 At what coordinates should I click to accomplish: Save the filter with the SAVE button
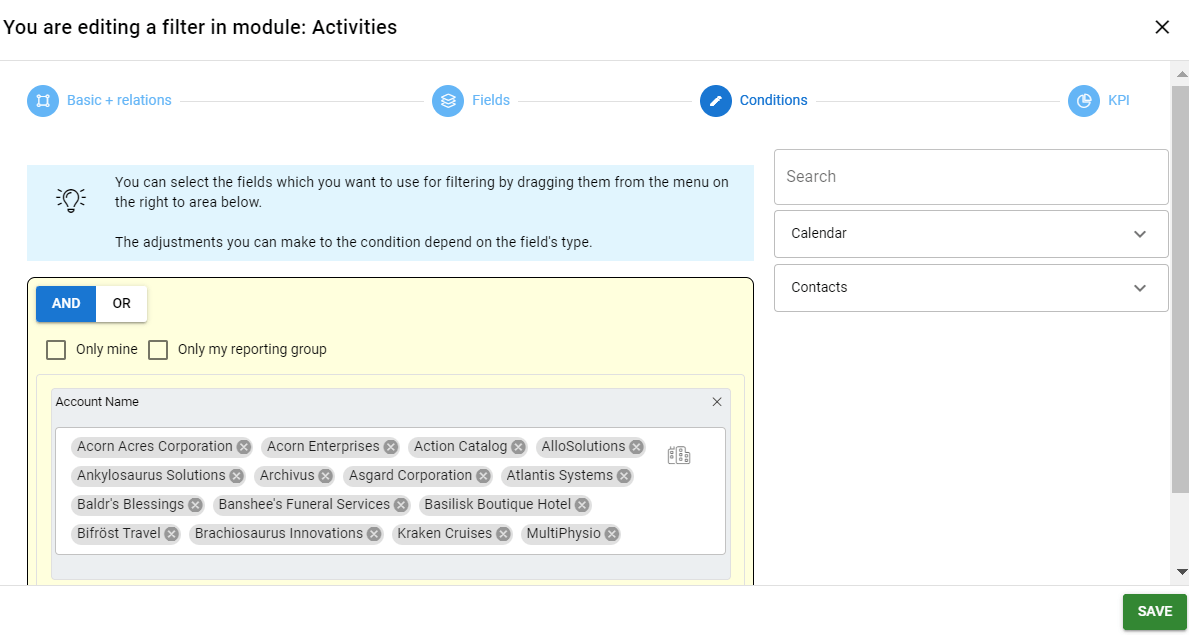click(1154, 611)
